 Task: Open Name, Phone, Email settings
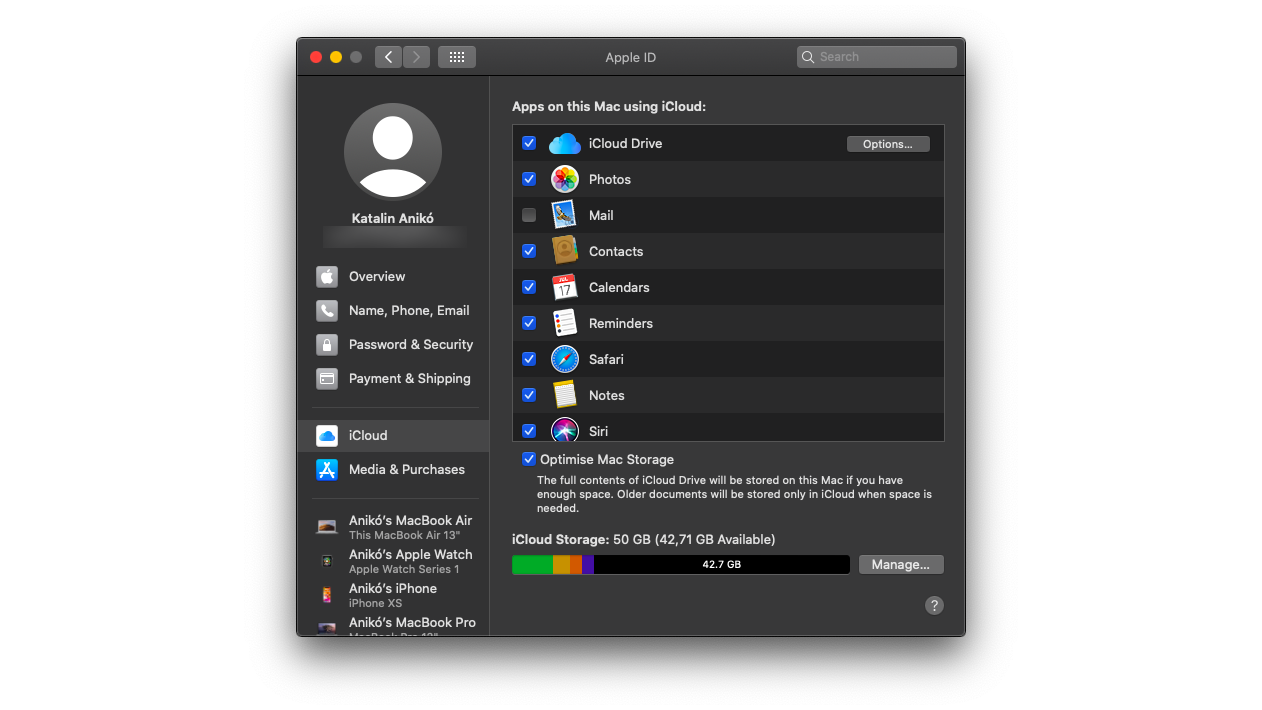point(393,311)
